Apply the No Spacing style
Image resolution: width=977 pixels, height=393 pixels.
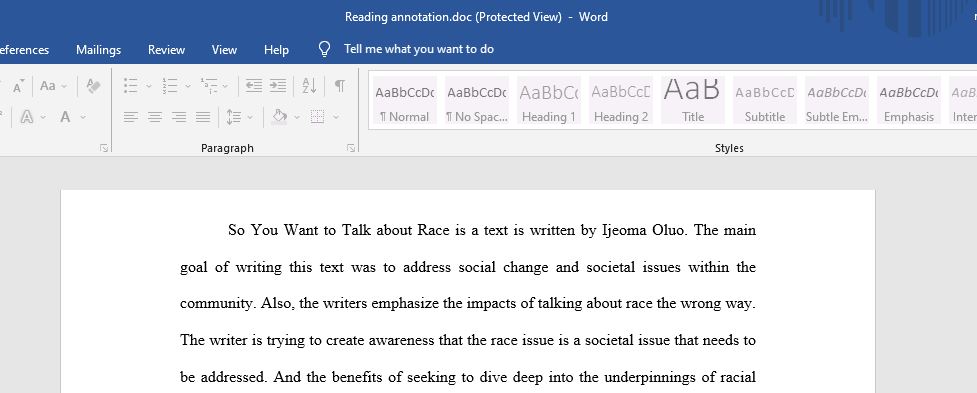[x=477, y=100]
